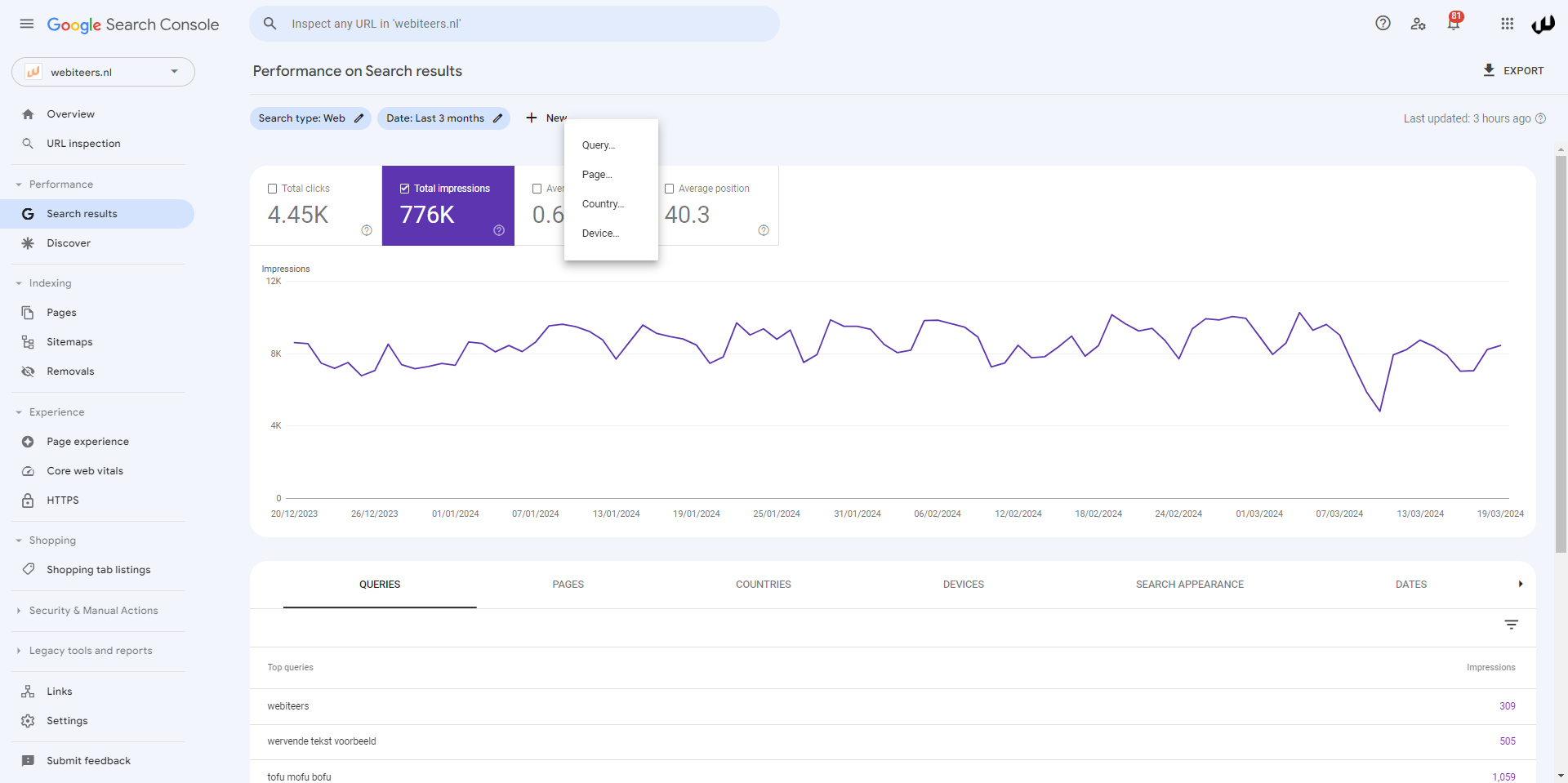Click the 'tofu mofu bofu' query
Screen dimensions: 1568x783
[x=299, y=776]
